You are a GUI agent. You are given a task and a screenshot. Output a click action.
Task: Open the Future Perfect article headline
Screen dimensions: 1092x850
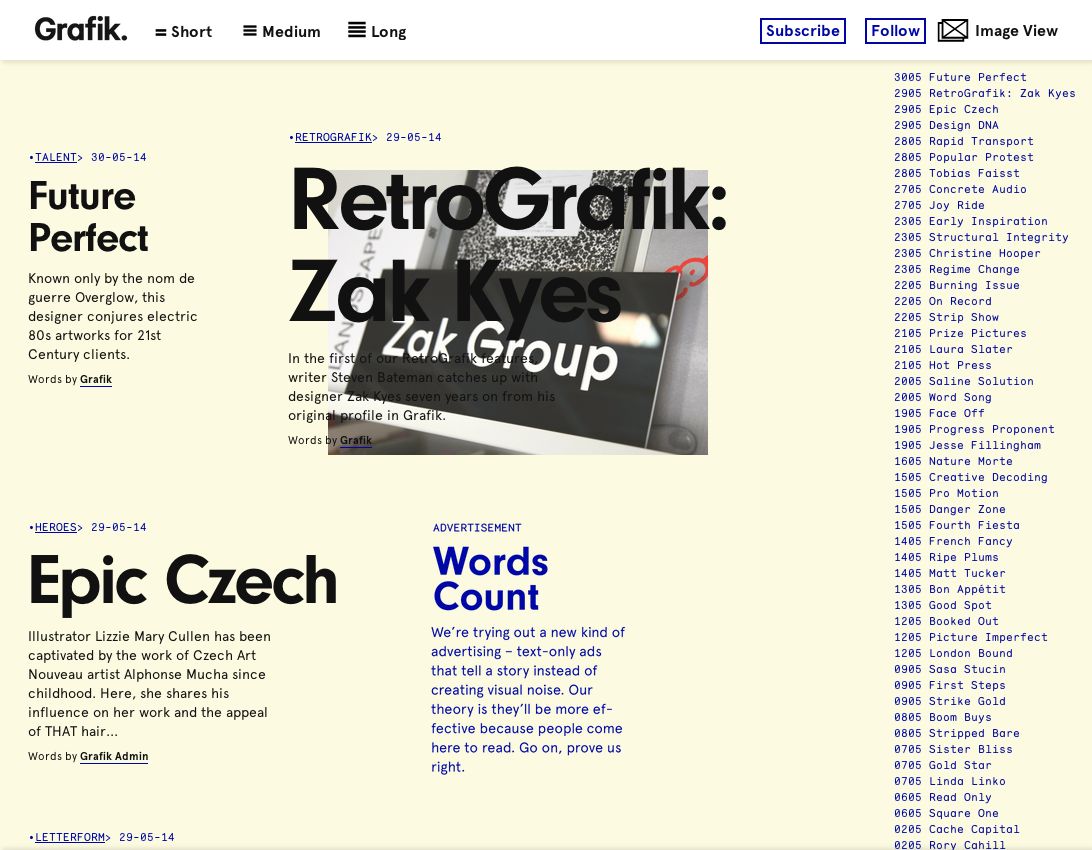(88, 217)
